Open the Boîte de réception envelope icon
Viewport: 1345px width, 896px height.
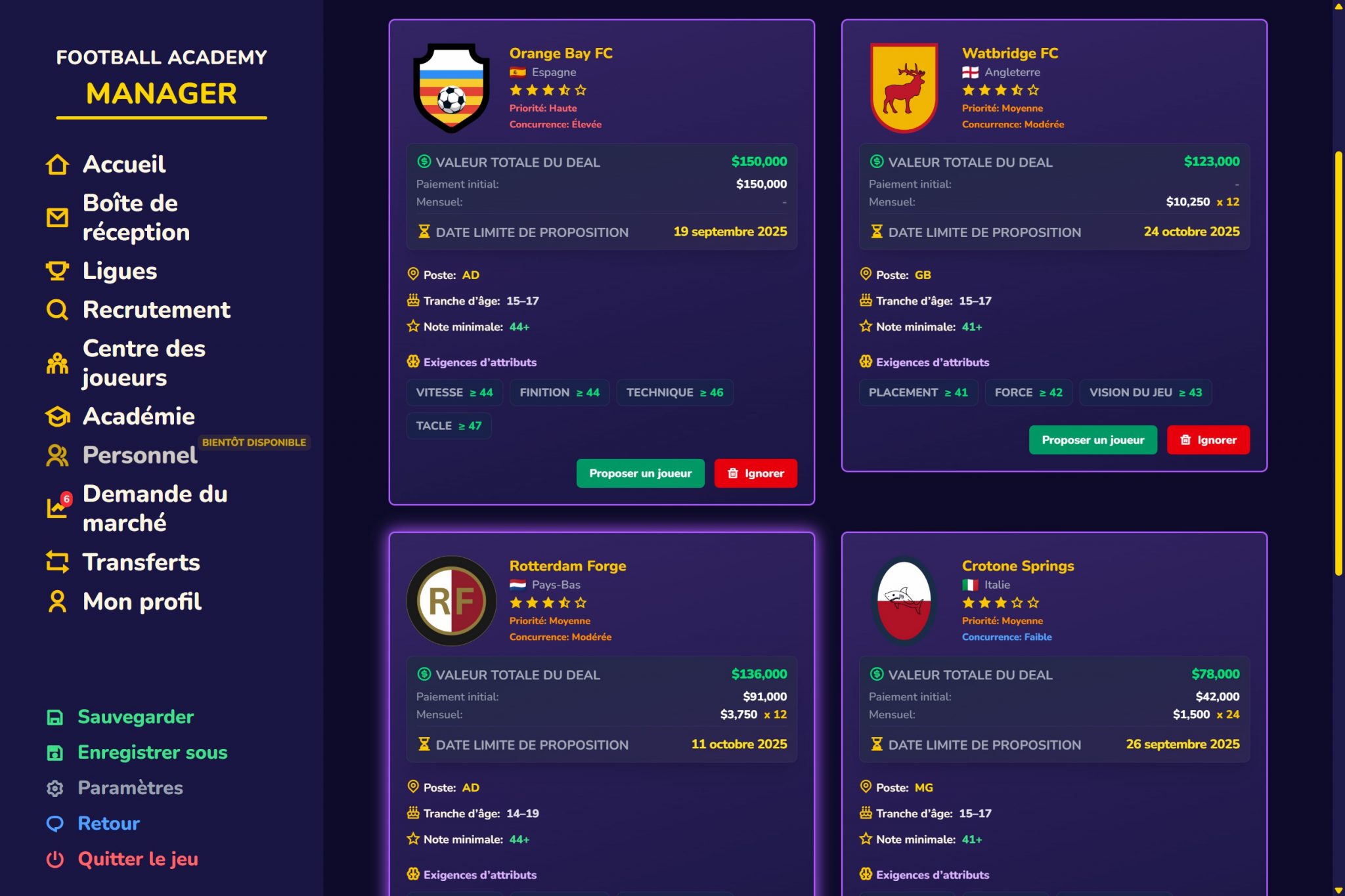click(57, 217)
